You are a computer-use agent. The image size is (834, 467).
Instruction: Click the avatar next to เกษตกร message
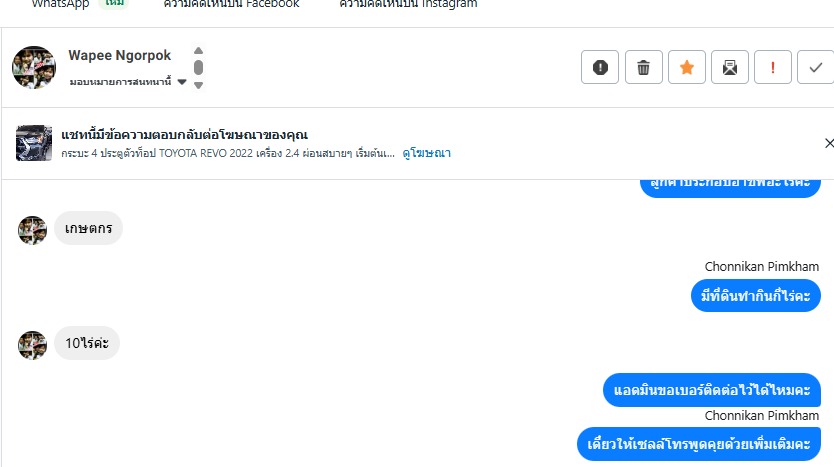[x=32, y=230]
